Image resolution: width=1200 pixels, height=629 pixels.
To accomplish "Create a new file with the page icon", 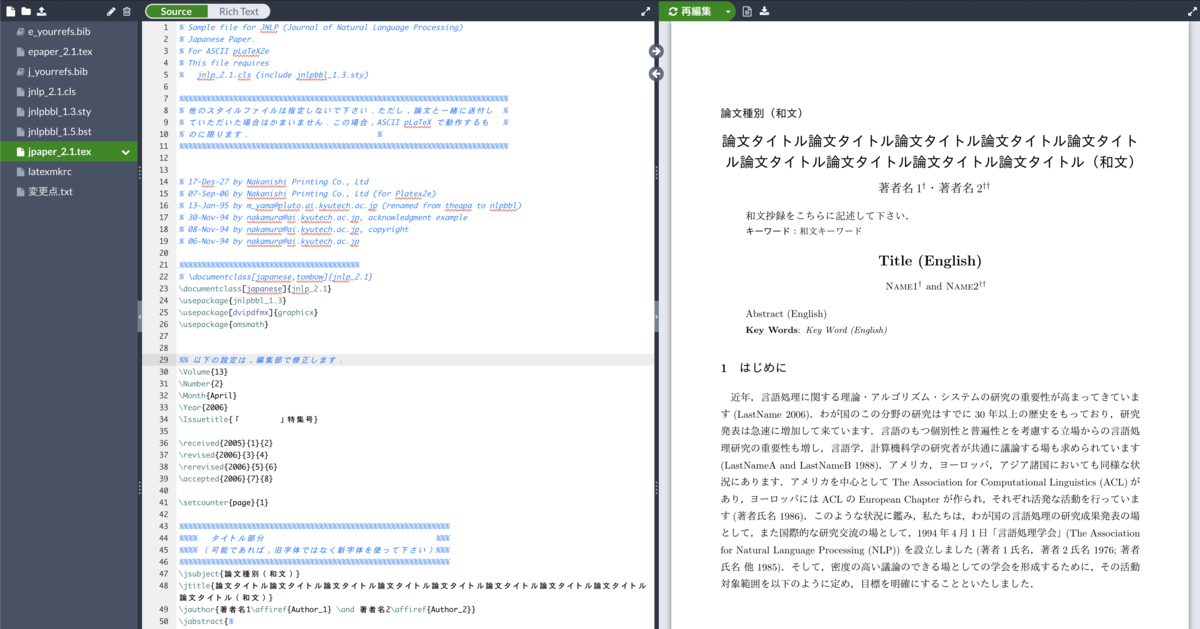I will 12,11.
